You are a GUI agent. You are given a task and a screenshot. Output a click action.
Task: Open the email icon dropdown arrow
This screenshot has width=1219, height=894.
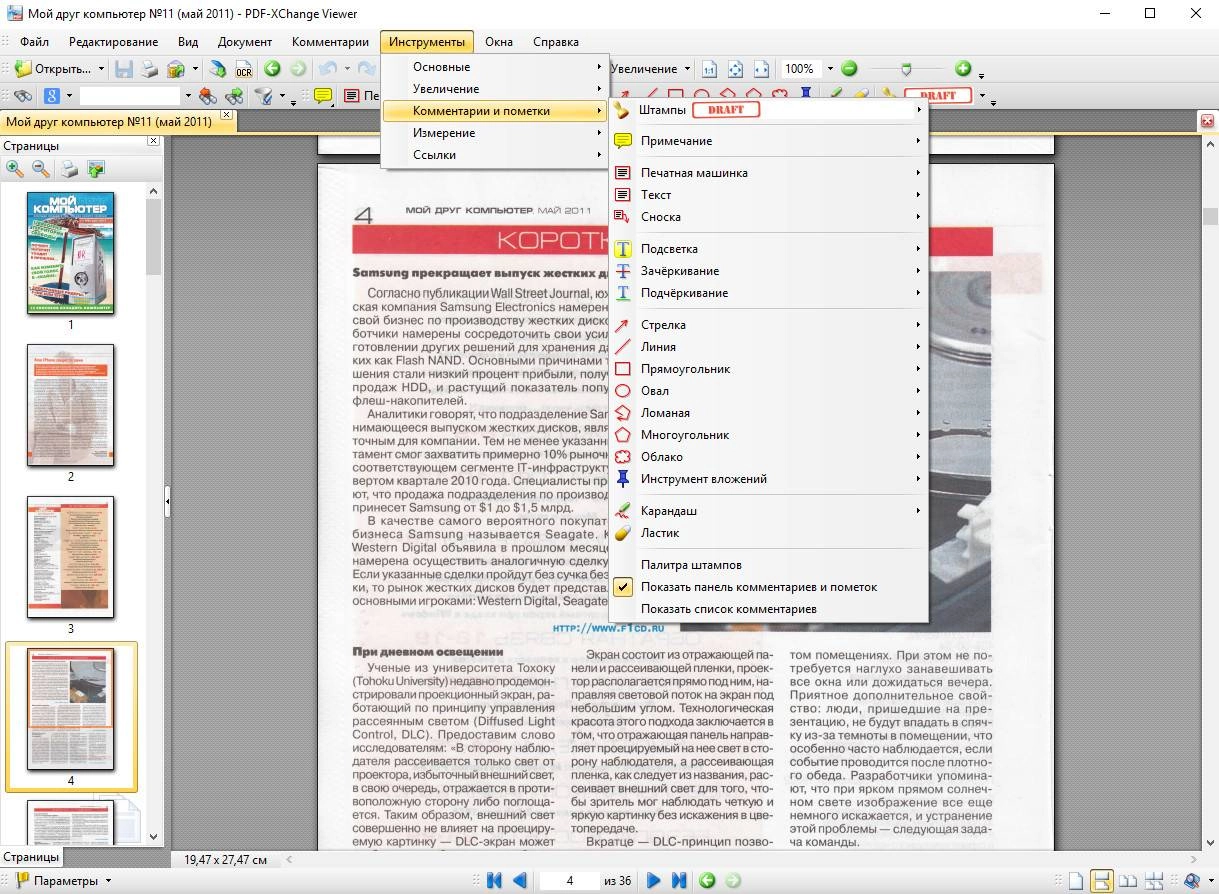coord(194,69)
